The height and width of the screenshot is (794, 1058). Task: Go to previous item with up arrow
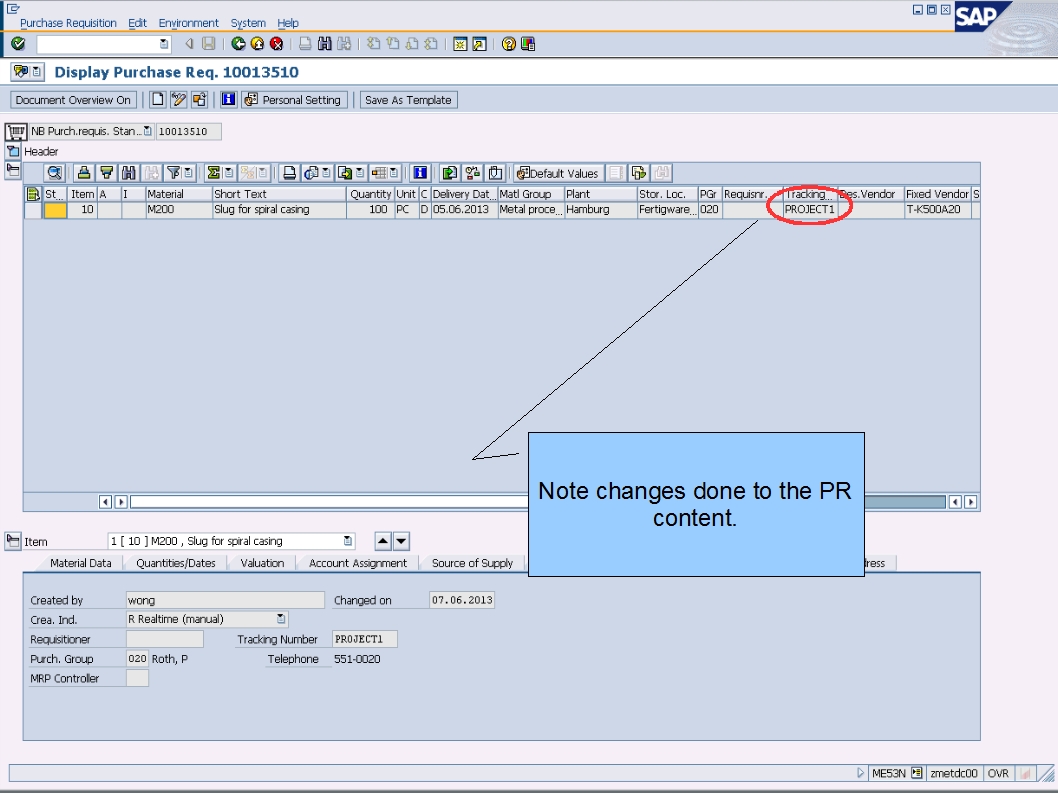click(x=383, y=541)
